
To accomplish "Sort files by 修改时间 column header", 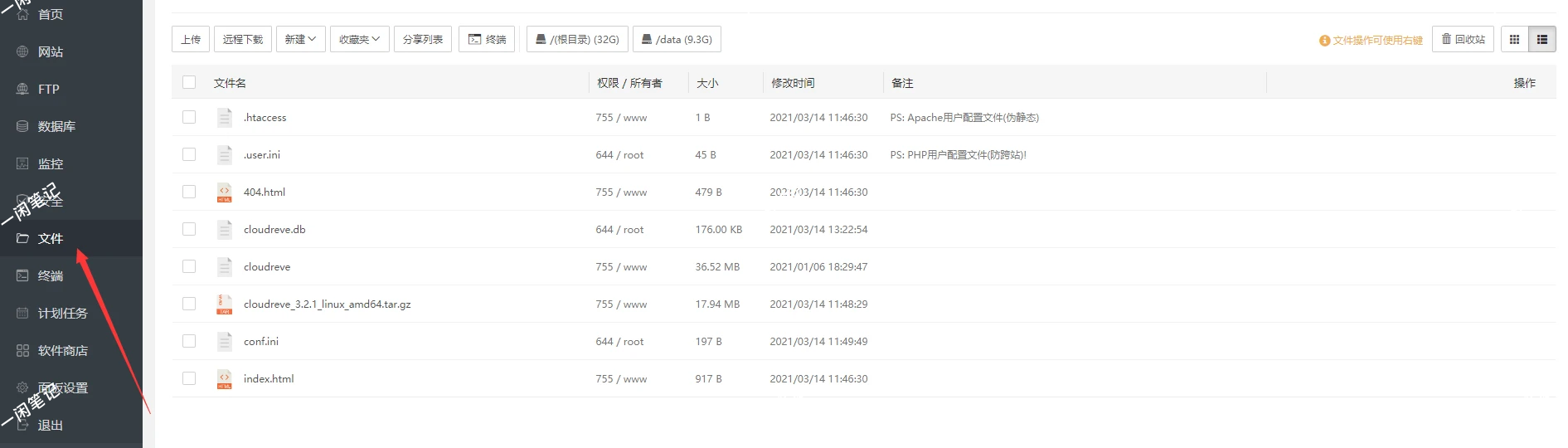I will pos(793,83).
